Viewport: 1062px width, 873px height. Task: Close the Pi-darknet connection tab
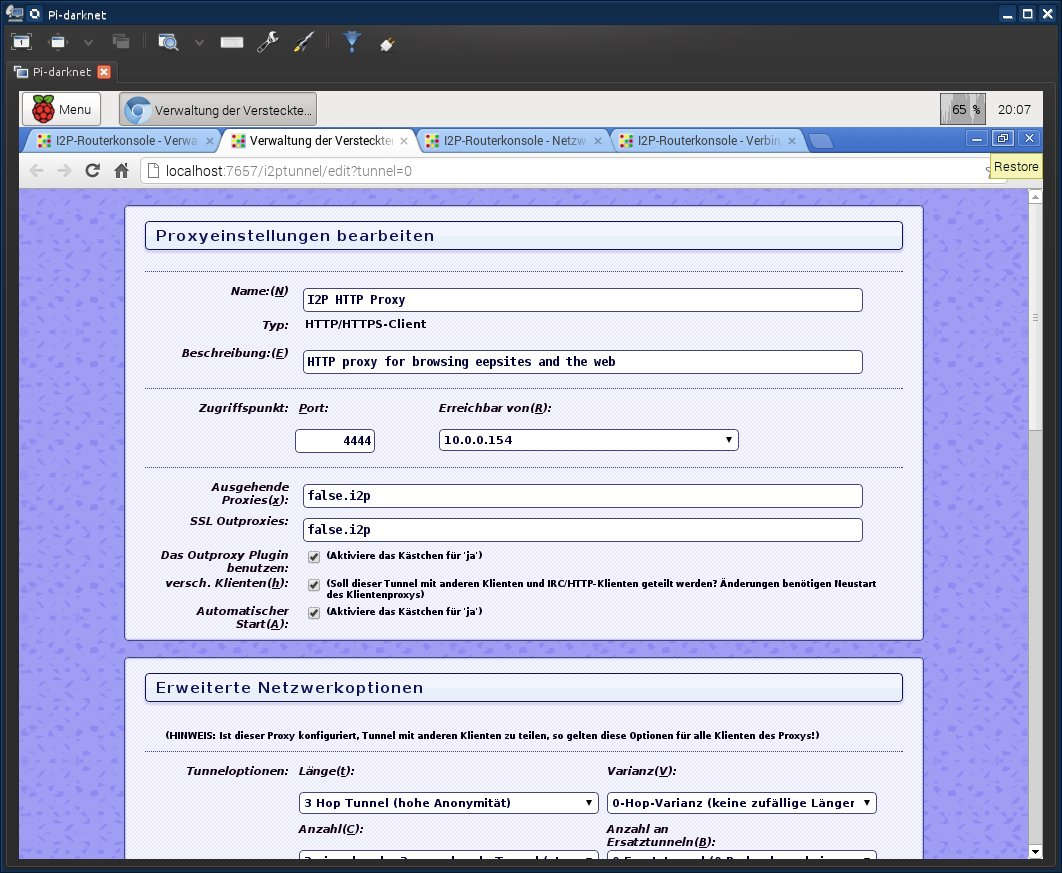click(x=104, y=72)
